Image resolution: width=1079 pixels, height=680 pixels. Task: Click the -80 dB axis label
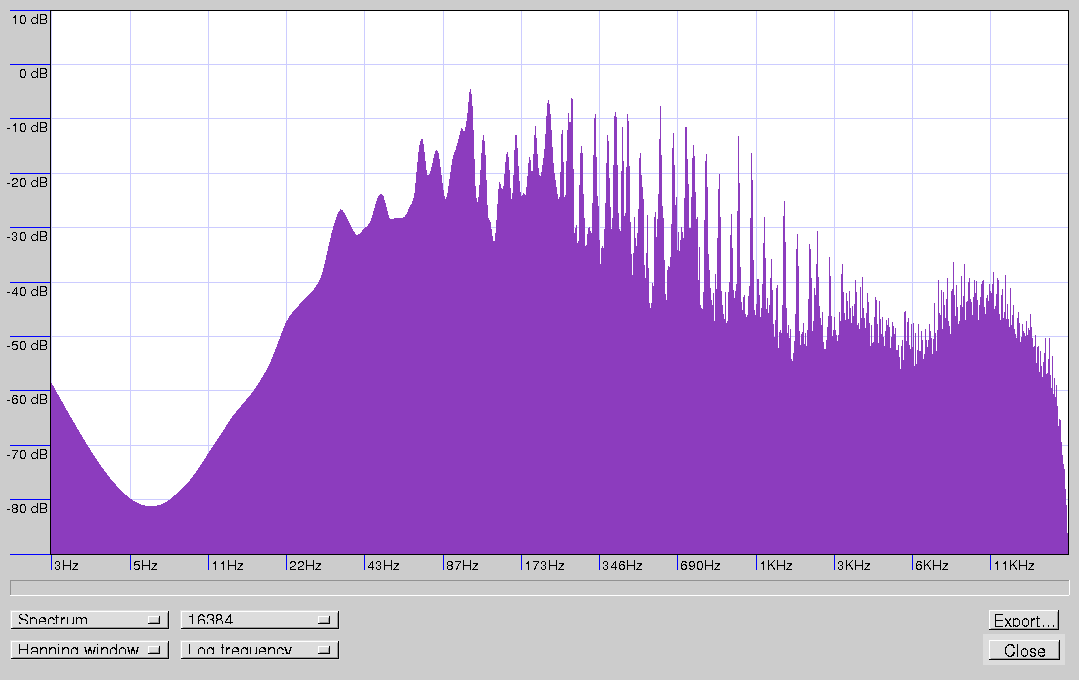click(x=28, y=508)
